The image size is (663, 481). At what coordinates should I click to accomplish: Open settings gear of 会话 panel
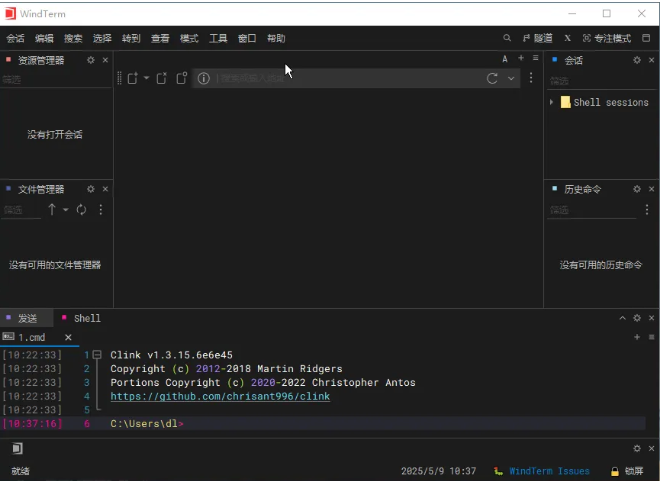click(637, 60)
